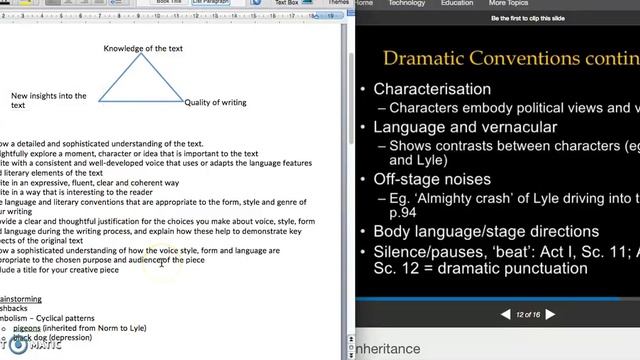This screenshot has height=360, width=640.
Task: Click the 'Language and vernacular' bullet
Action: tap(465, 127)
